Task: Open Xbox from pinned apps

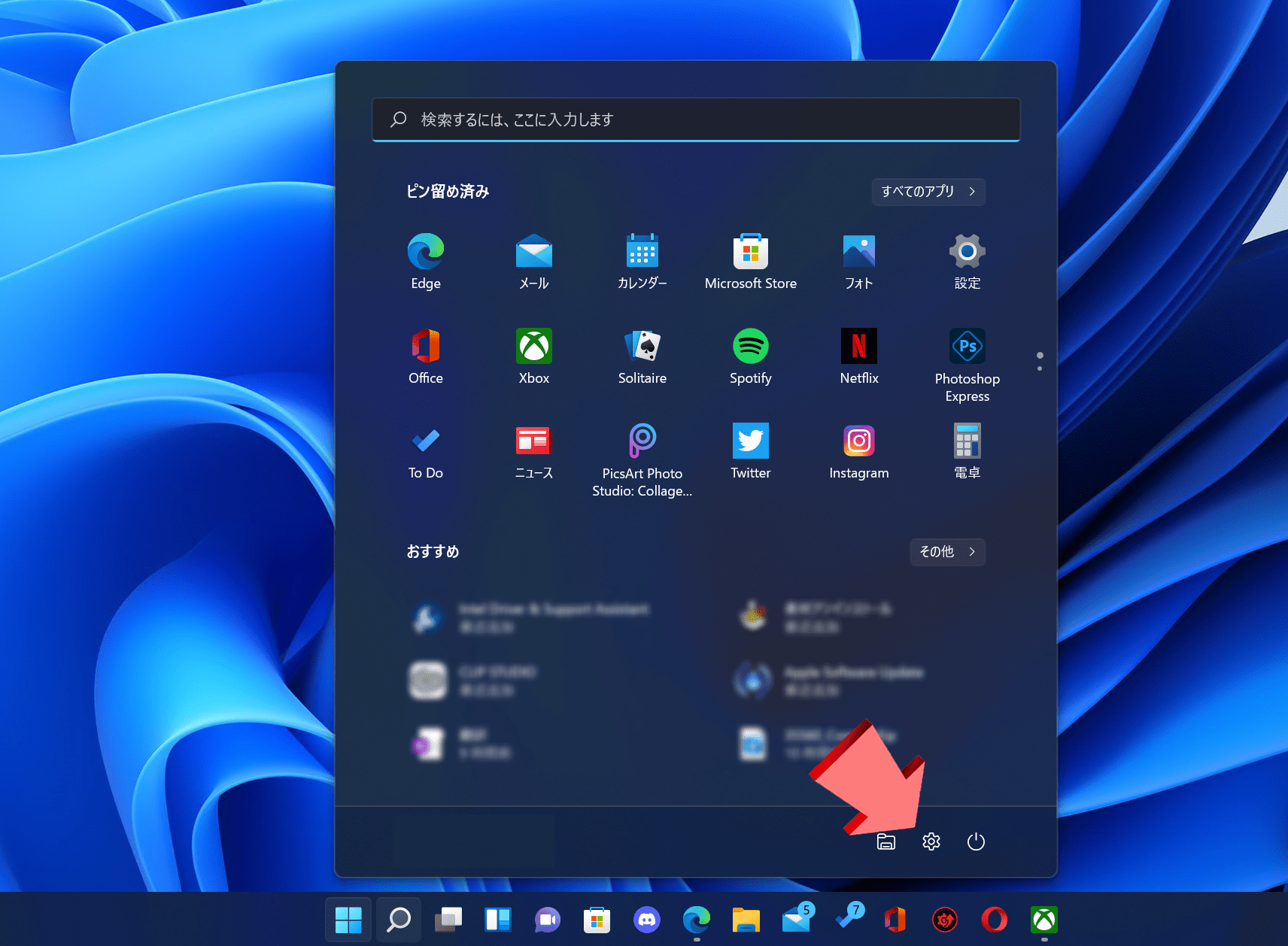Action: pyautogui.click(x=534, y=356)
